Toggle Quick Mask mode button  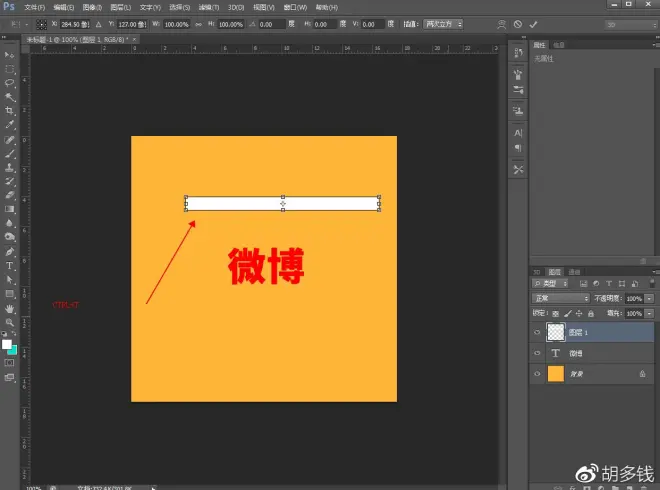click(9, 362)
